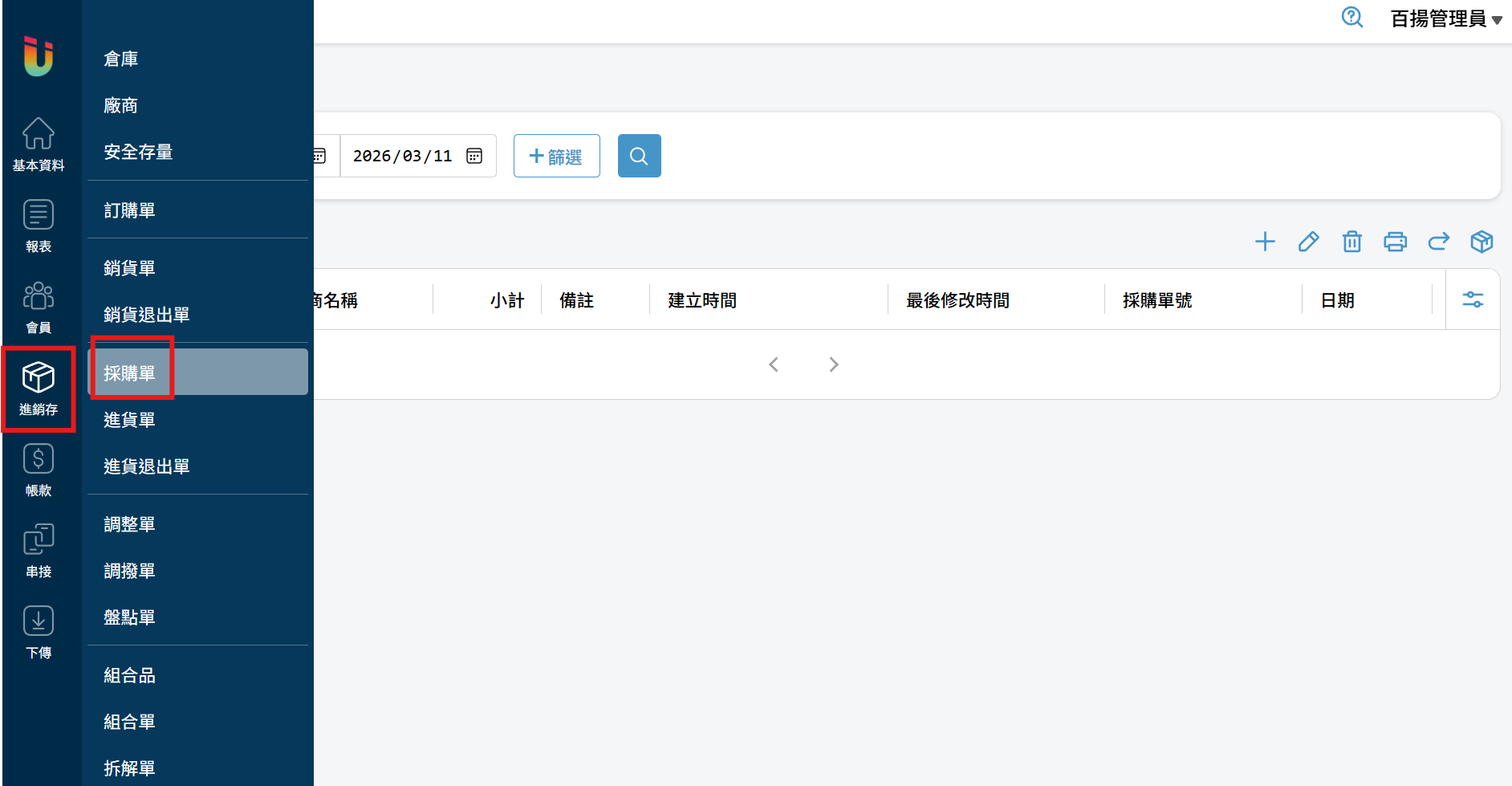Open 報表 section in sidebar

(x=39, y=226)
